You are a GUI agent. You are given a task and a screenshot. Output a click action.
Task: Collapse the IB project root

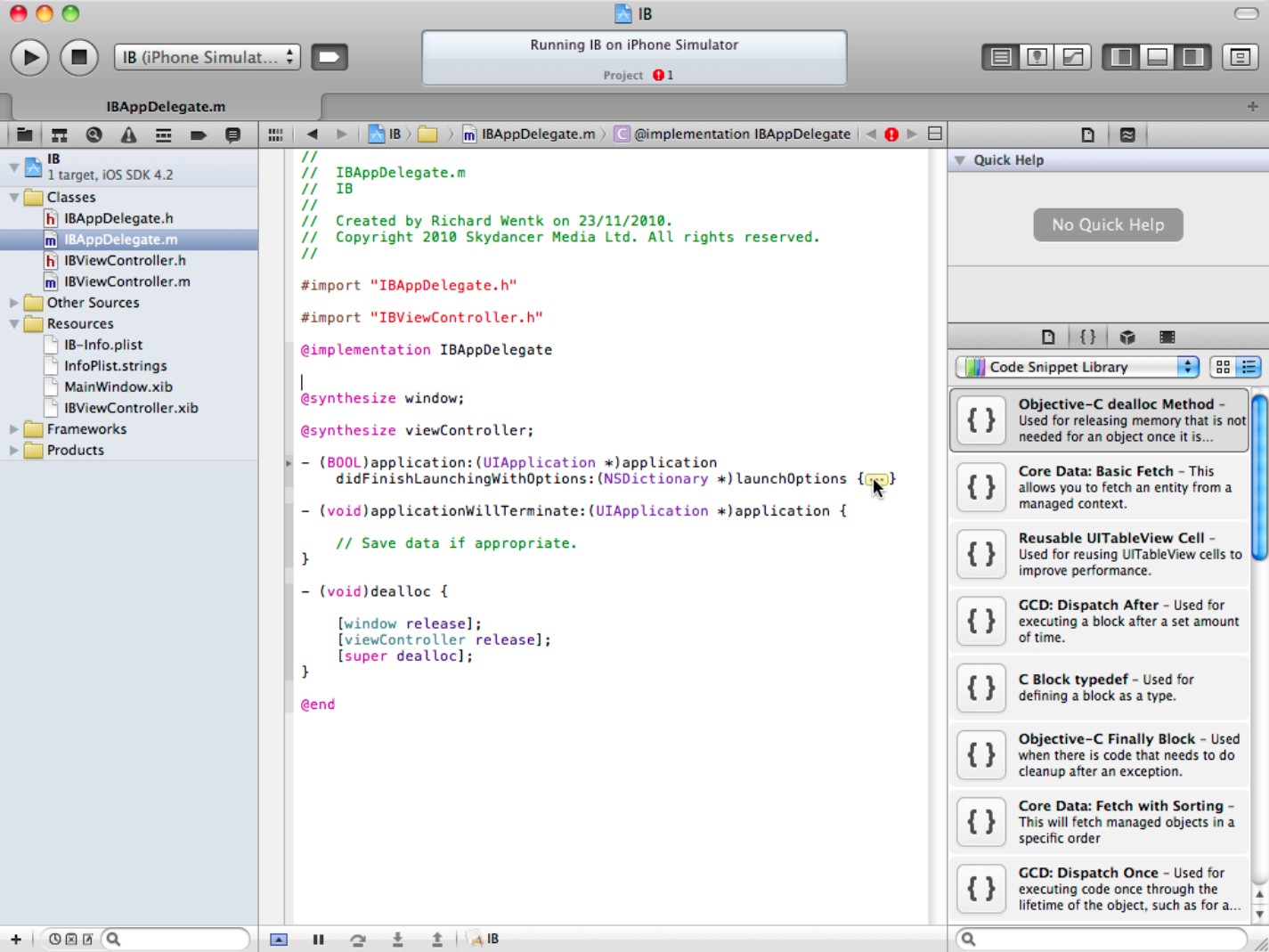pos(13,167)
